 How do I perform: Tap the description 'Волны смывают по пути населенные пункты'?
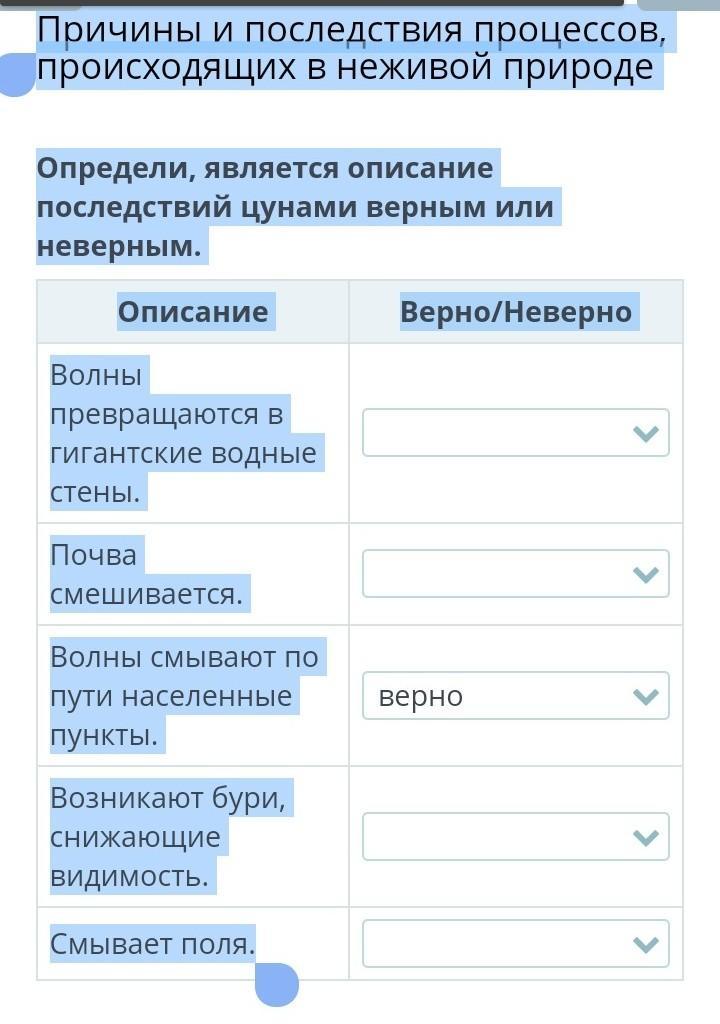184,696
